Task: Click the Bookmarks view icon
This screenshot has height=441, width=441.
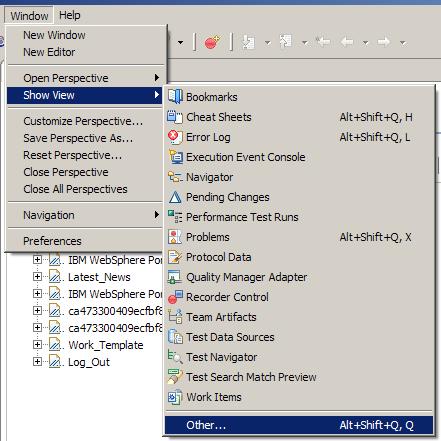Action: coord(175,97)
